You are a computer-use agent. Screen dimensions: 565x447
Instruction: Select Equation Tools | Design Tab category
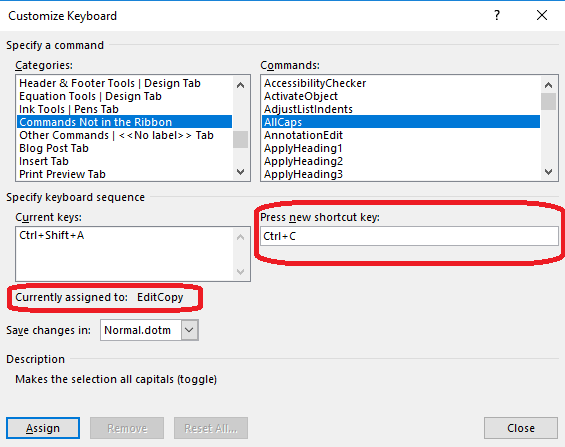pyautogui.click(x=124, y=96)
